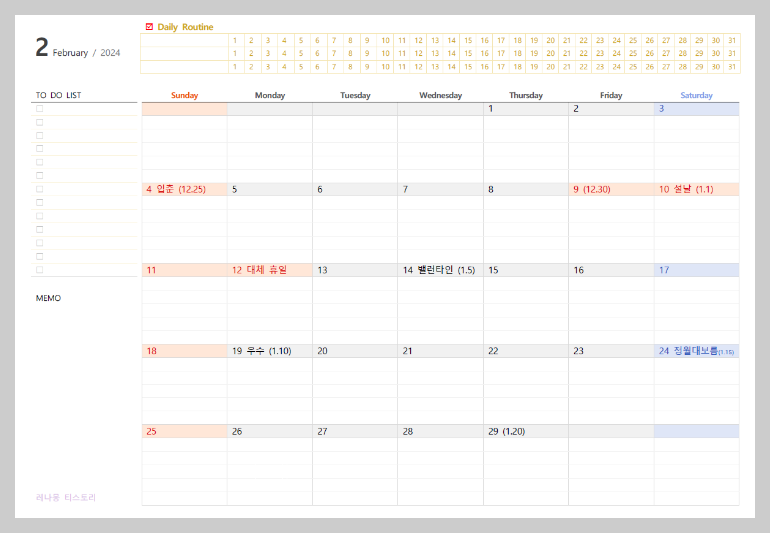Click calendar date 16 under Friday
770x533 pixels.
coord(578,270)
